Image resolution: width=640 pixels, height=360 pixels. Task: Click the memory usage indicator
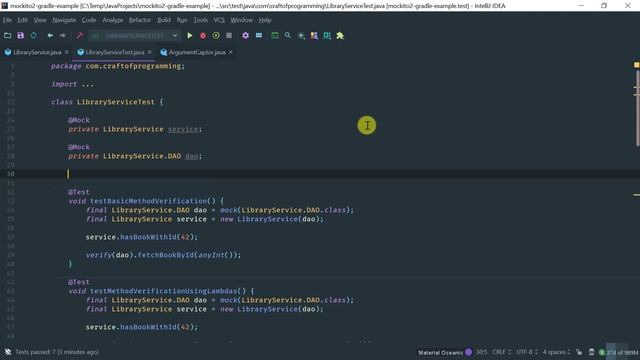coord(622,352)
